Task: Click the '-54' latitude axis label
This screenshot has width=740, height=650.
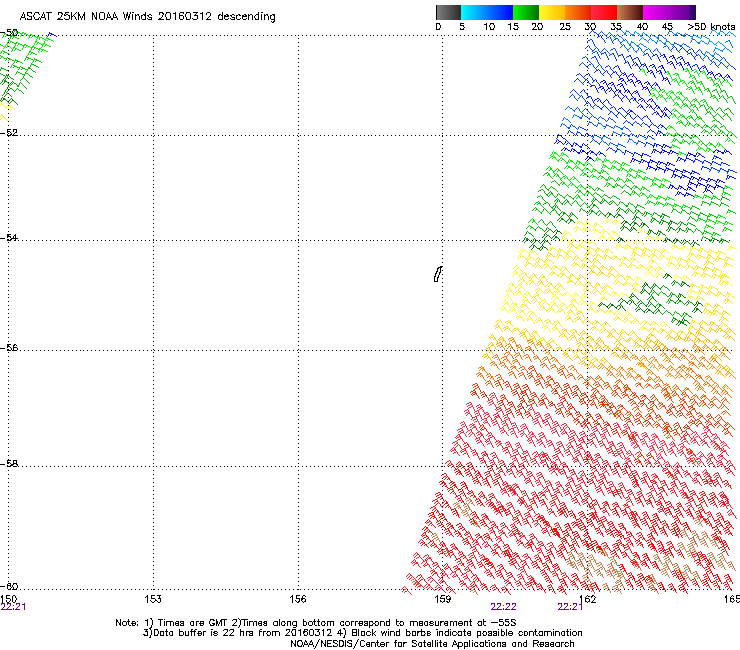Action: tap(9, 238)
